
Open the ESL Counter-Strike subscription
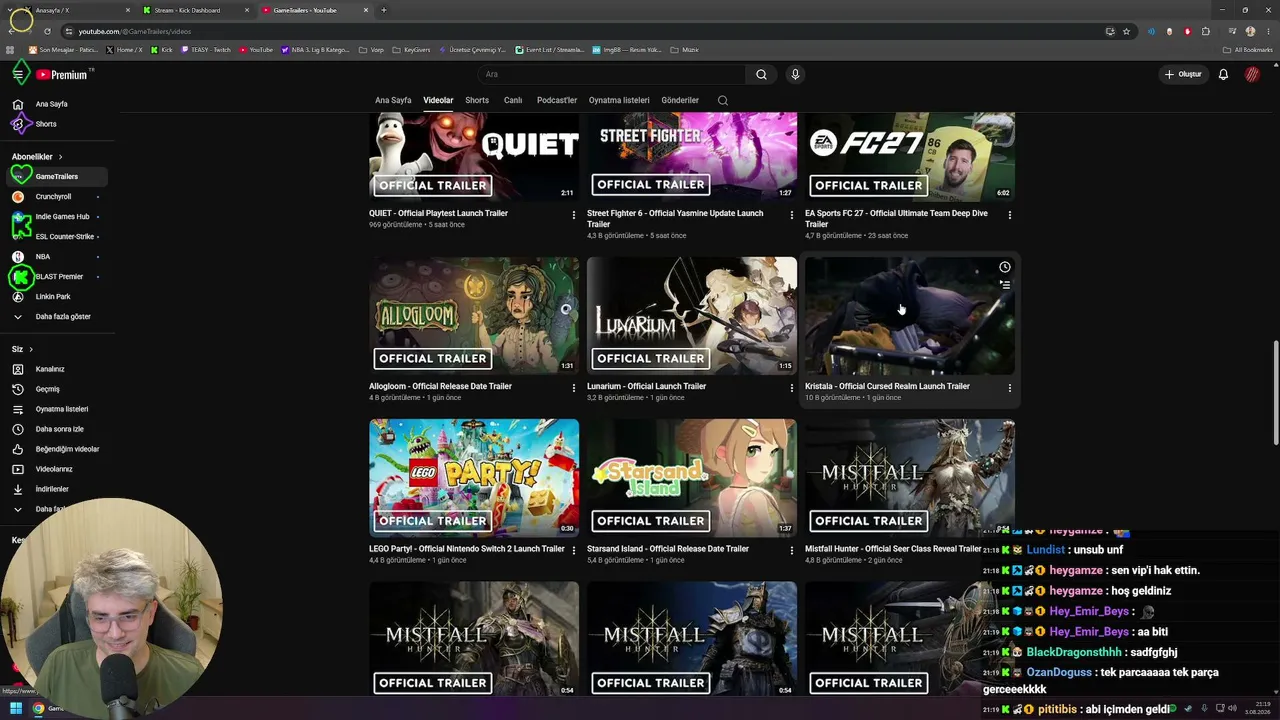[x=57, y=237]
